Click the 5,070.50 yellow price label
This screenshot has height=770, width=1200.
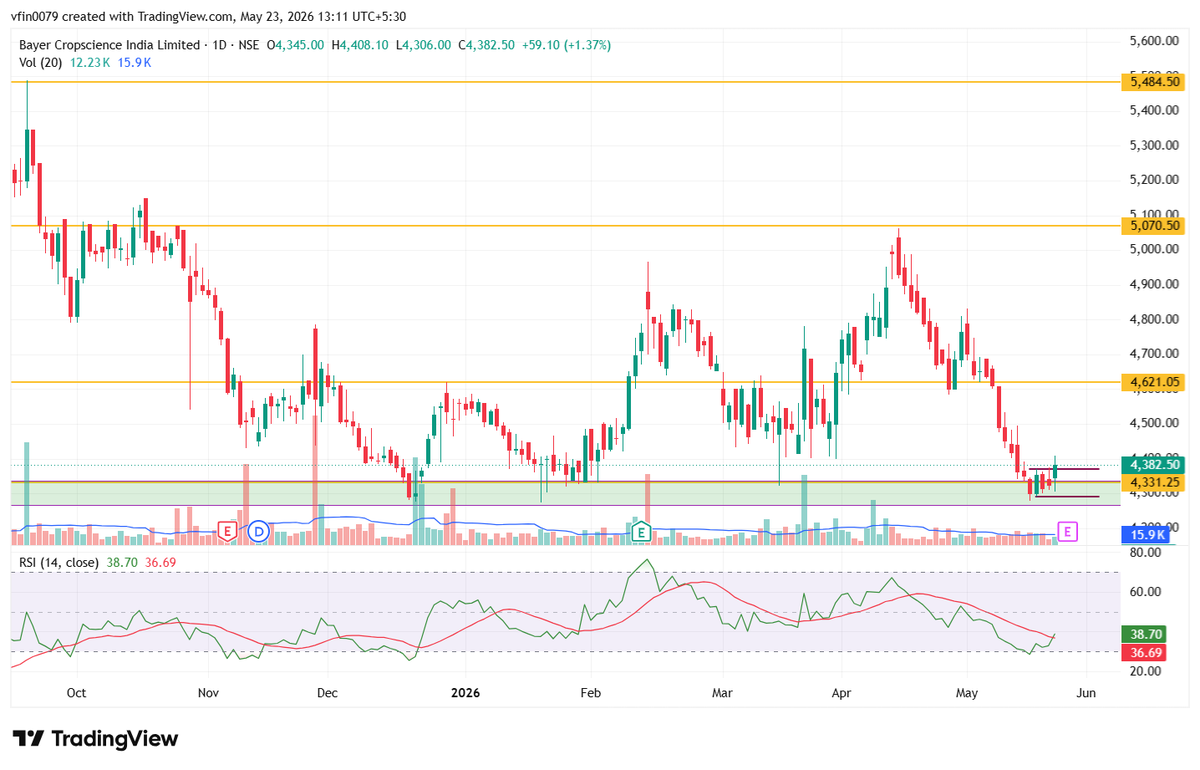(1153, 226)
